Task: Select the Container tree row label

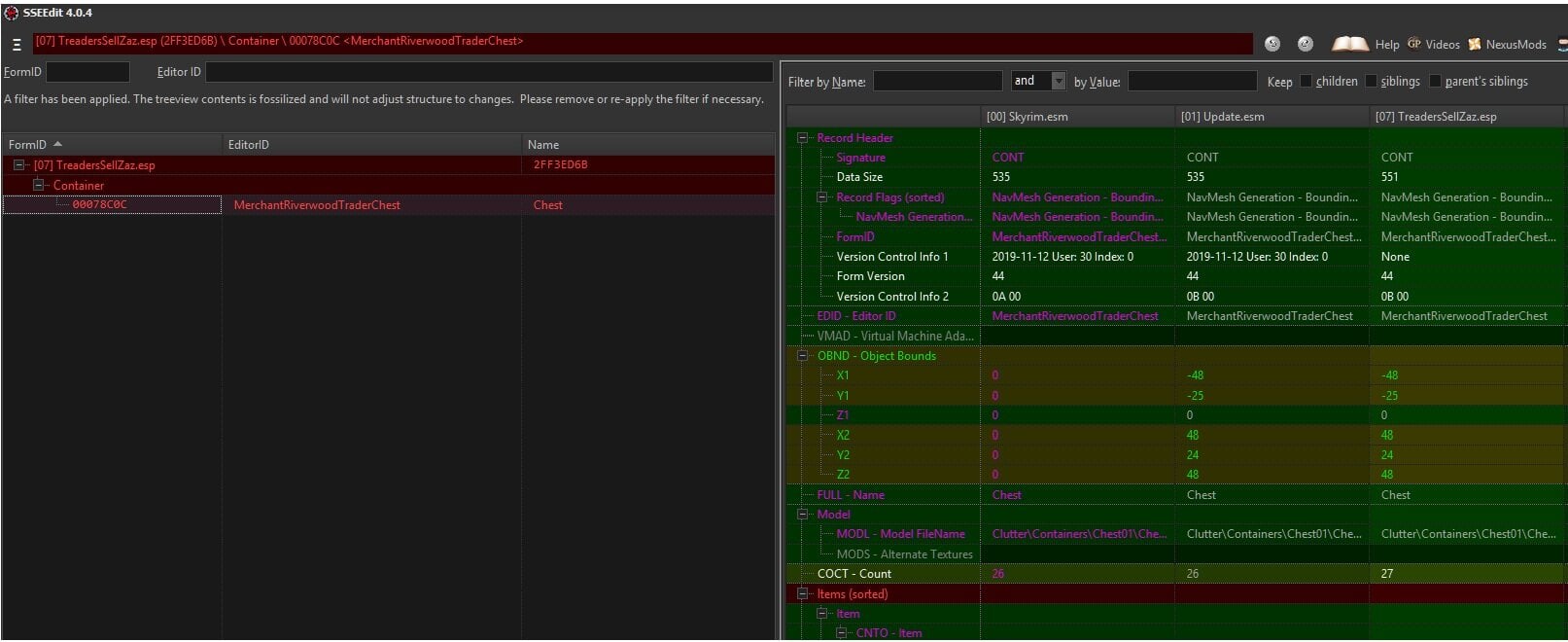Action: [79, 186]
